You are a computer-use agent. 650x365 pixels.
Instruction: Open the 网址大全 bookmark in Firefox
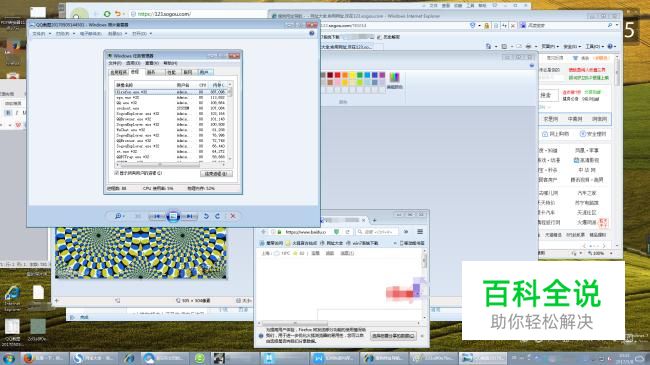[x=332, y=243]
